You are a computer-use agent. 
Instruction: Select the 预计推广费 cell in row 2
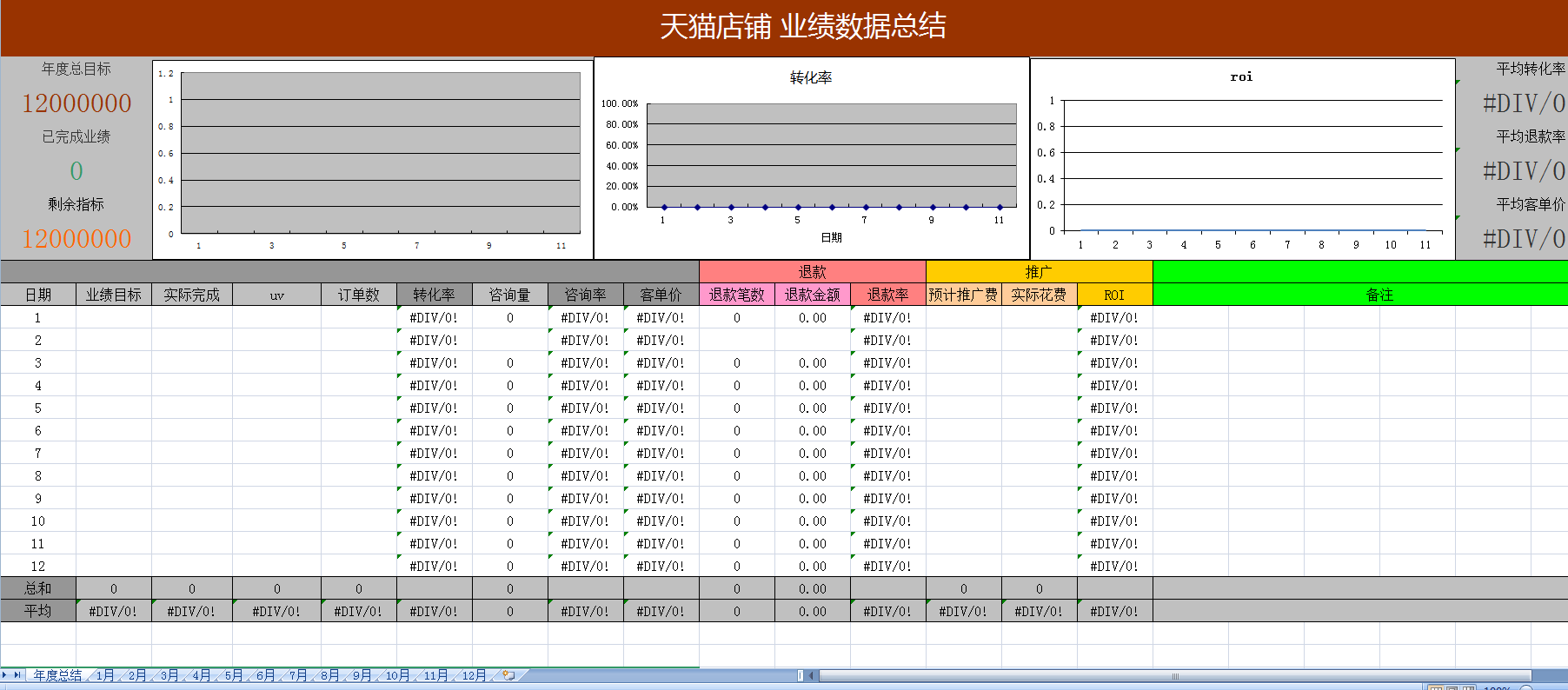(x=964, y=340)
